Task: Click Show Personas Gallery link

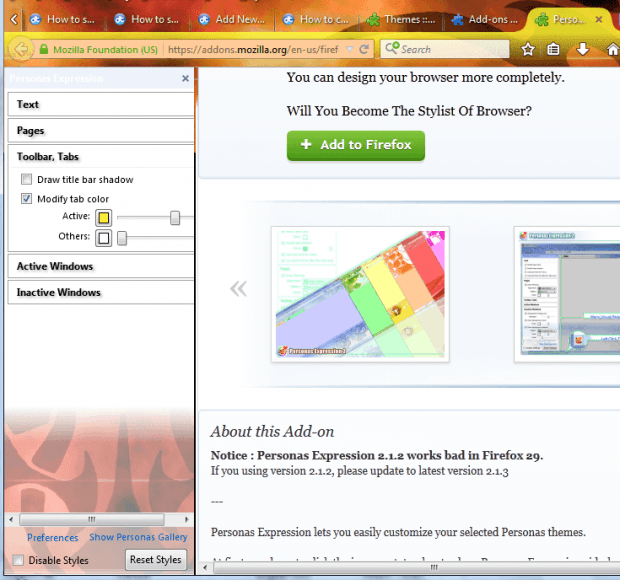Action: 138,537
